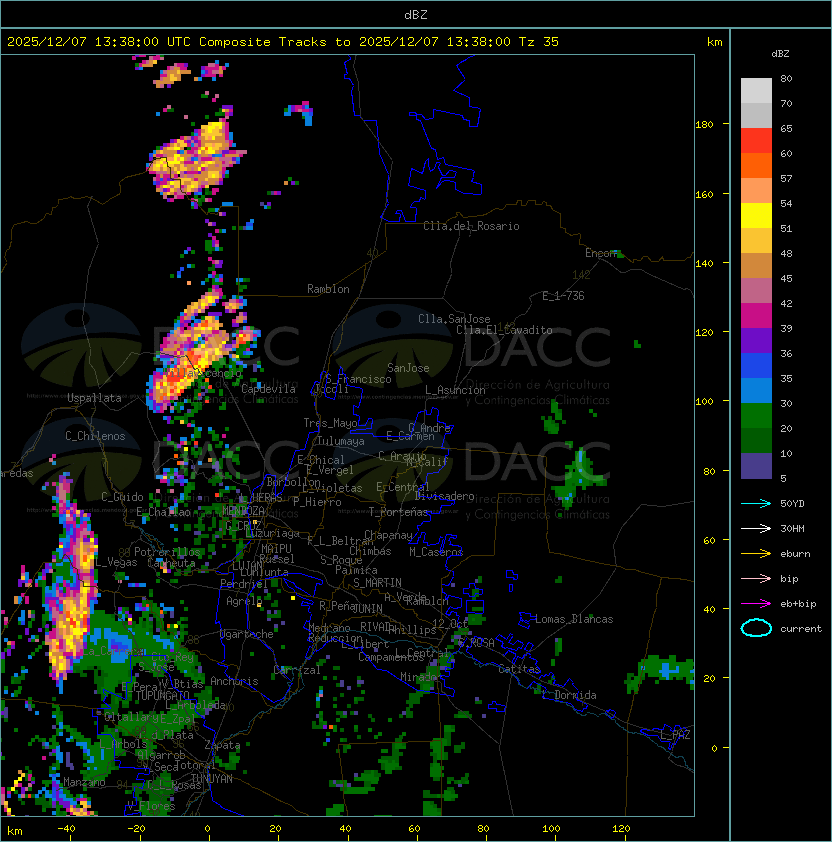Image resolution: width=832 pixels, height=842 pixels.
Task: Click the magenta eb+bip arrow legend icon
Action: pyautogui.click(x=756, y=604)
